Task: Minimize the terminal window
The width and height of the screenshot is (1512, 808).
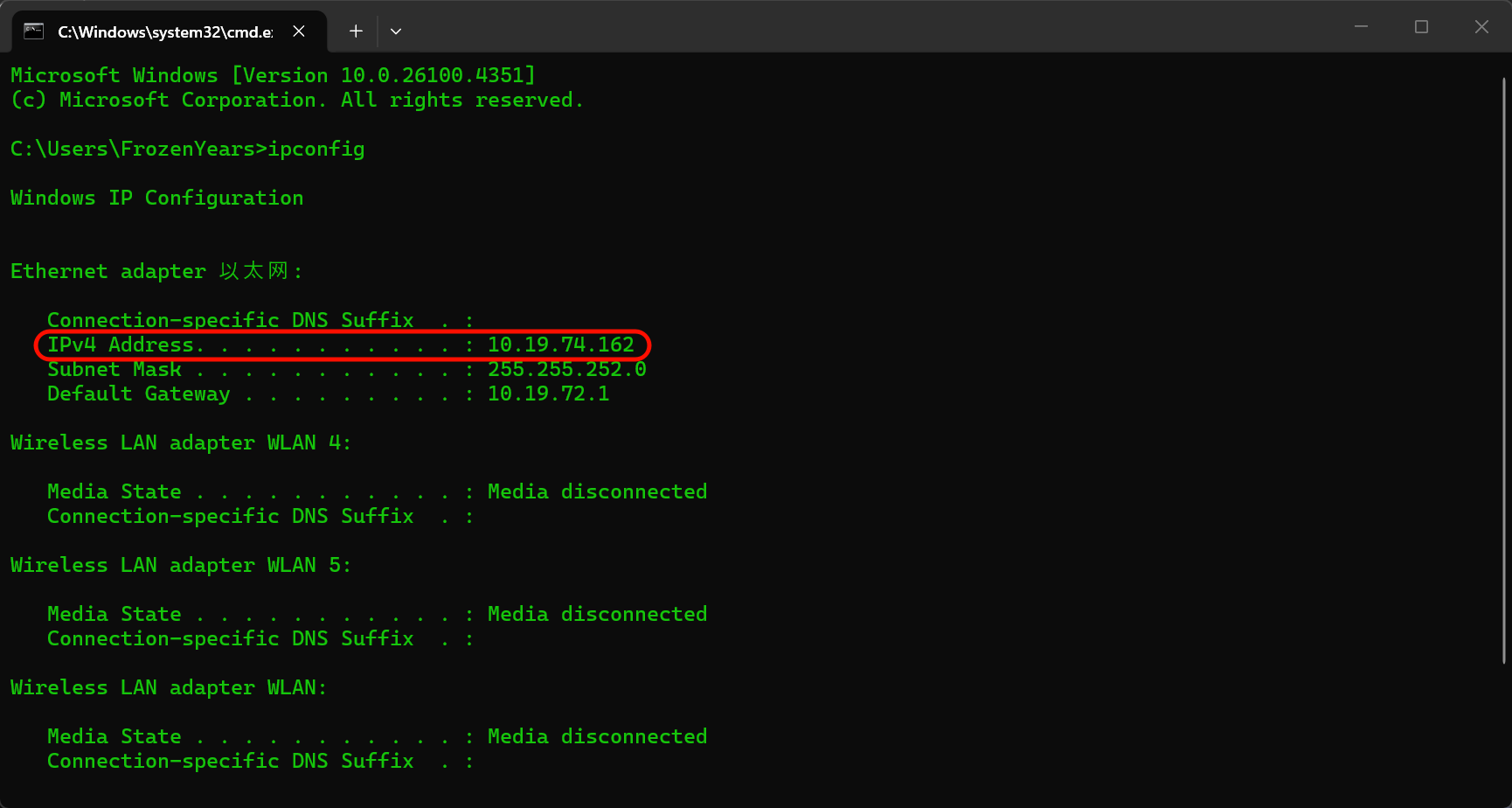Action: click(x=1361, y=27)
